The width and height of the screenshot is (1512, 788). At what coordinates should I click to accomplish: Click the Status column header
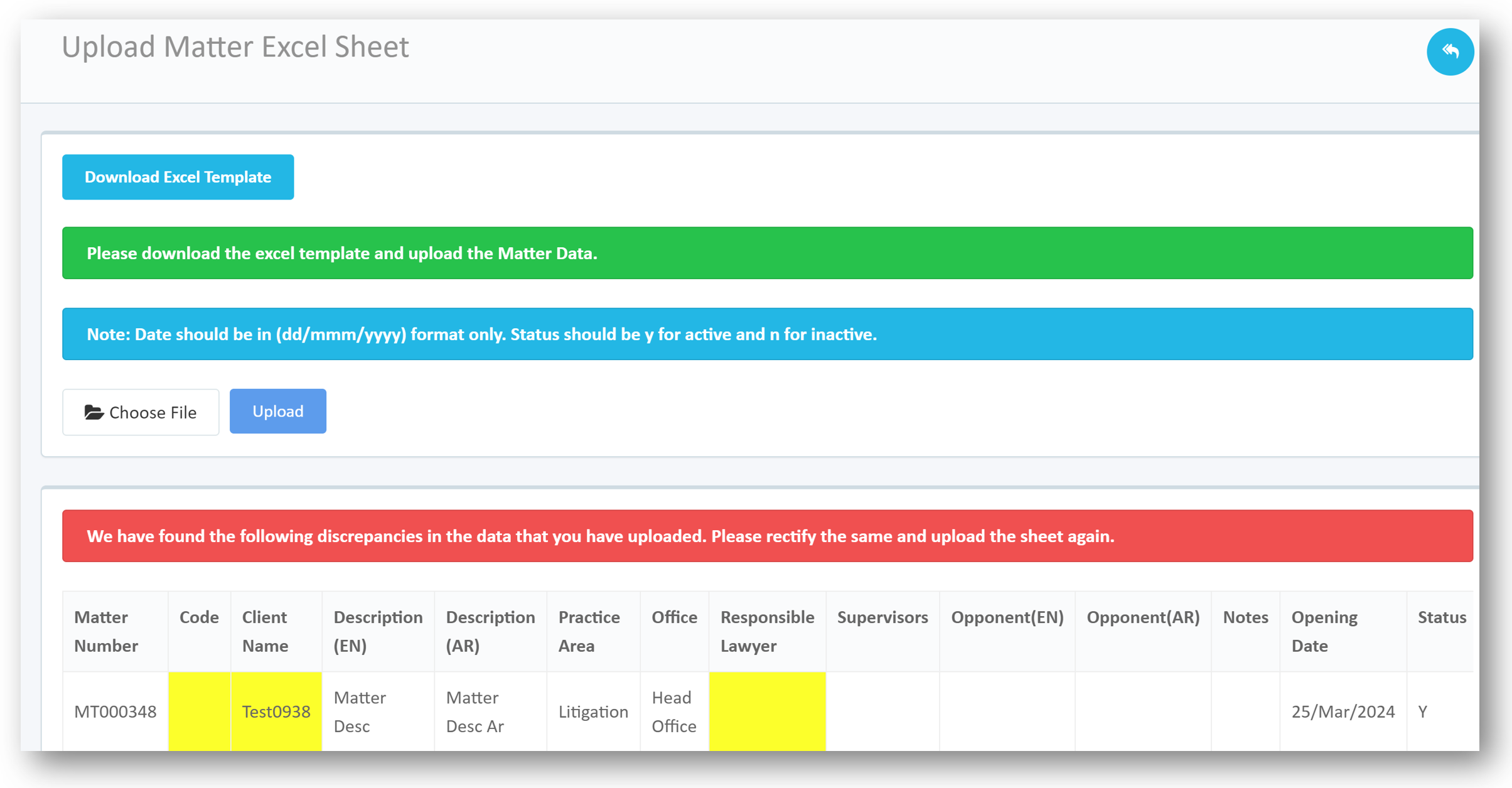1442,617
